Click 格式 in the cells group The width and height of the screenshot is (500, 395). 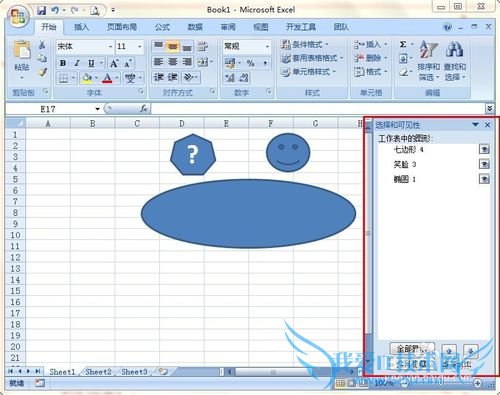371,72
